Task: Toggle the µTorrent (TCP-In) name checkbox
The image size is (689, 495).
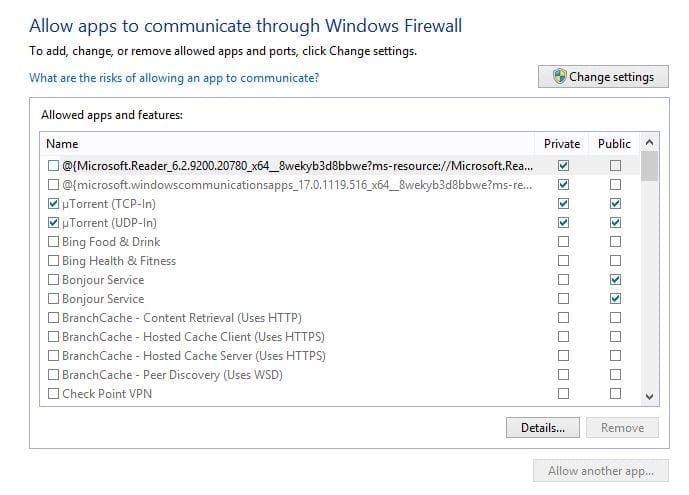Action: [x=53, y=204]
